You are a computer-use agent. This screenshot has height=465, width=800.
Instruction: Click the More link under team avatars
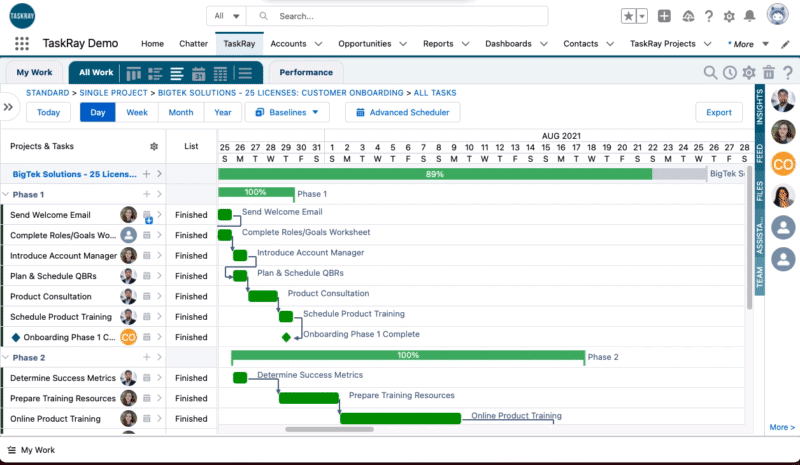tap(782, 427)
